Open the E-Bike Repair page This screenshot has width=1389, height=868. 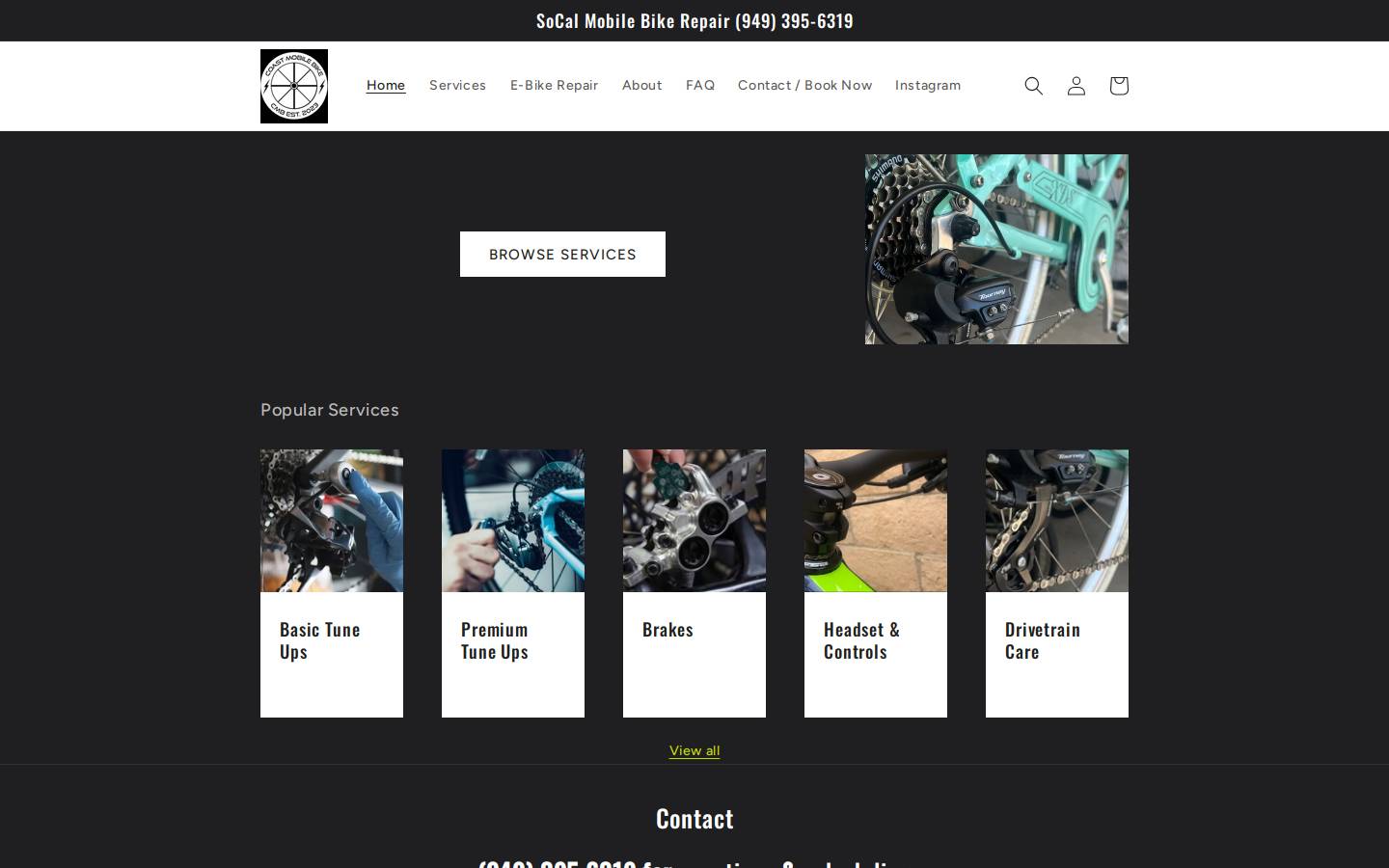click(554, 85)
